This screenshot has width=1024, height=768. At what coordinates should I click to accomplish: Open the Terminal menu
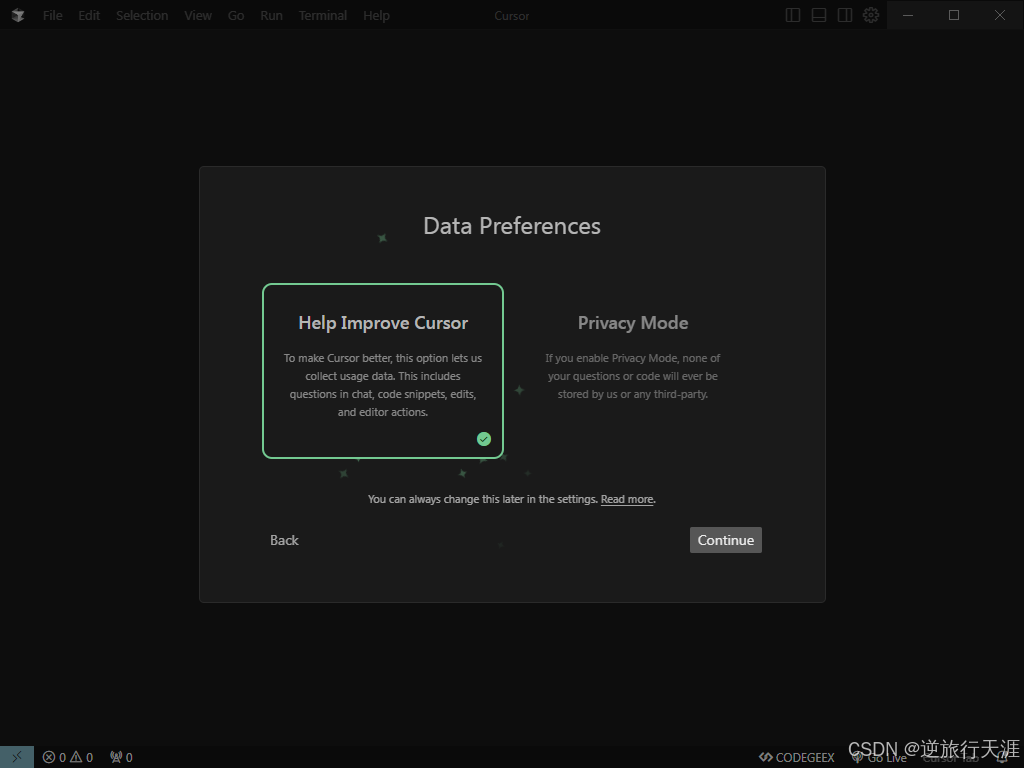(323, 15)
